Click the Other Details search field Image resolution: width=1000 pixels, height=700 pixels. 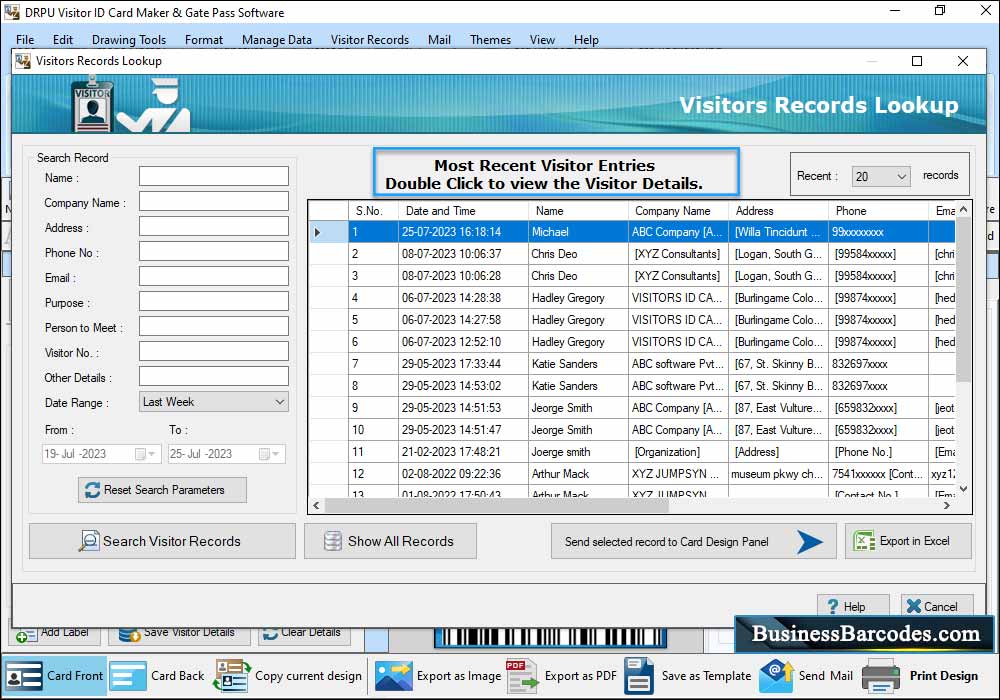click(214, 376)
